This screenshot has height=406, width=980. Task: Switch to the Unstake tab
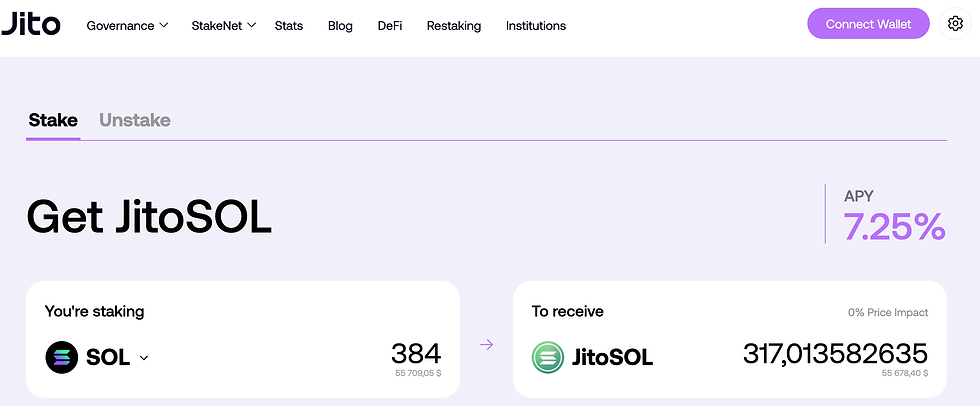pyautogui.click(x=134, y=120)
